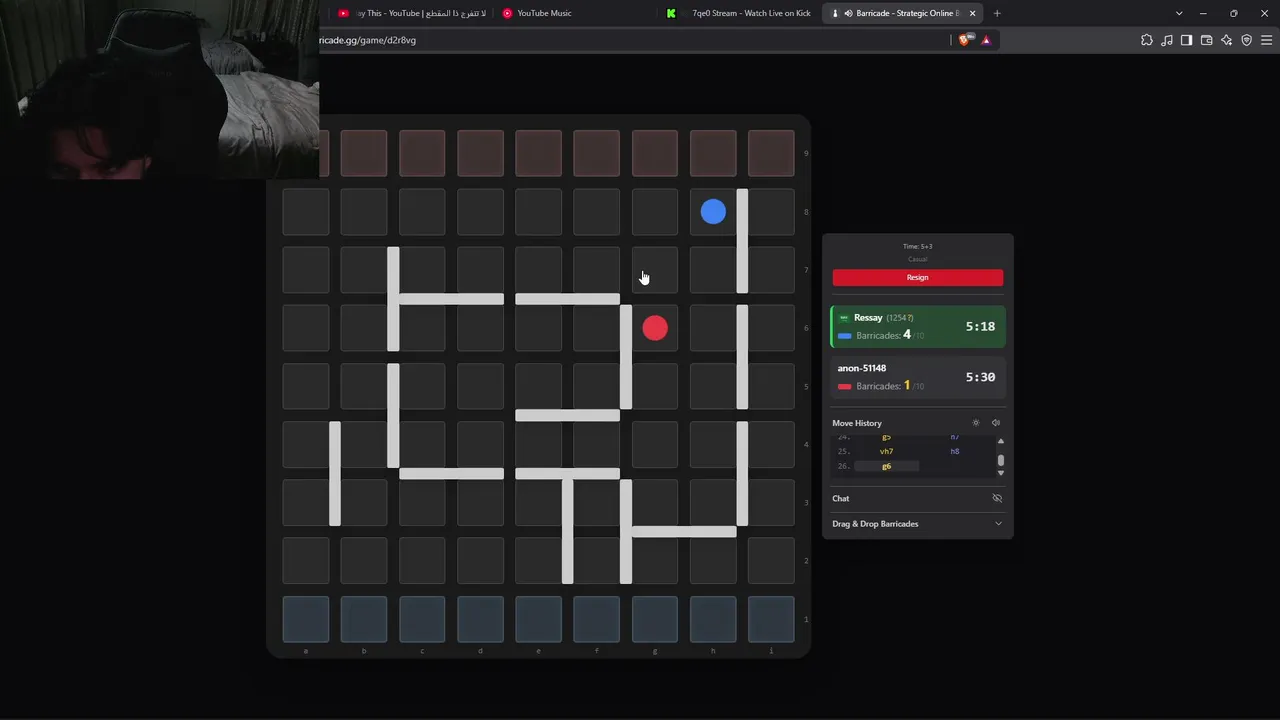Click the blue barricade color marker for Ressay
1280x720 pixels.
click(845, 336)
